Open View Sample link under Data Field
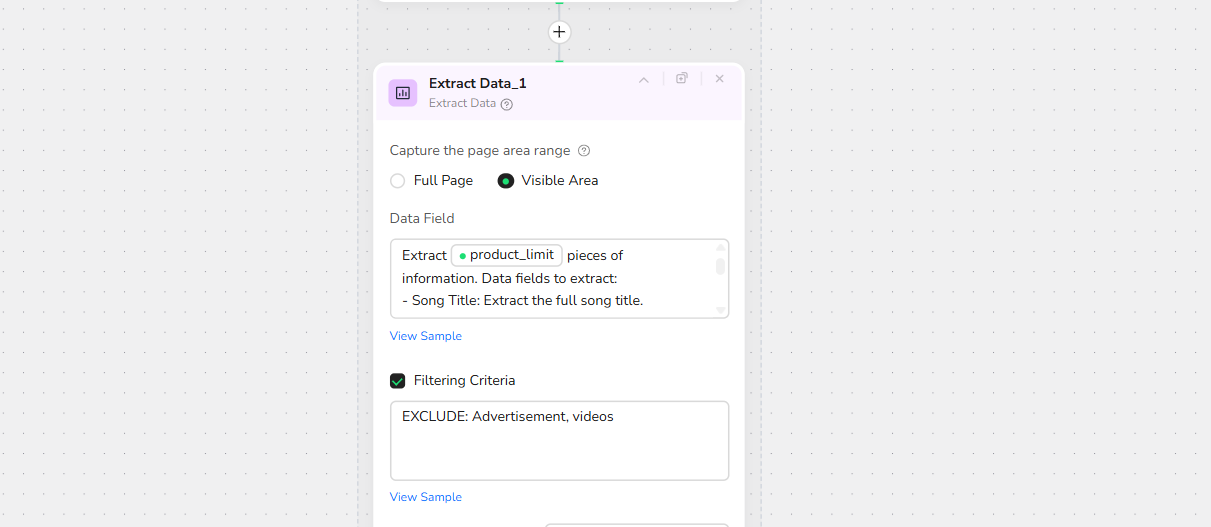This screenshot has height=527, width=1211. [x=426, y=336]
